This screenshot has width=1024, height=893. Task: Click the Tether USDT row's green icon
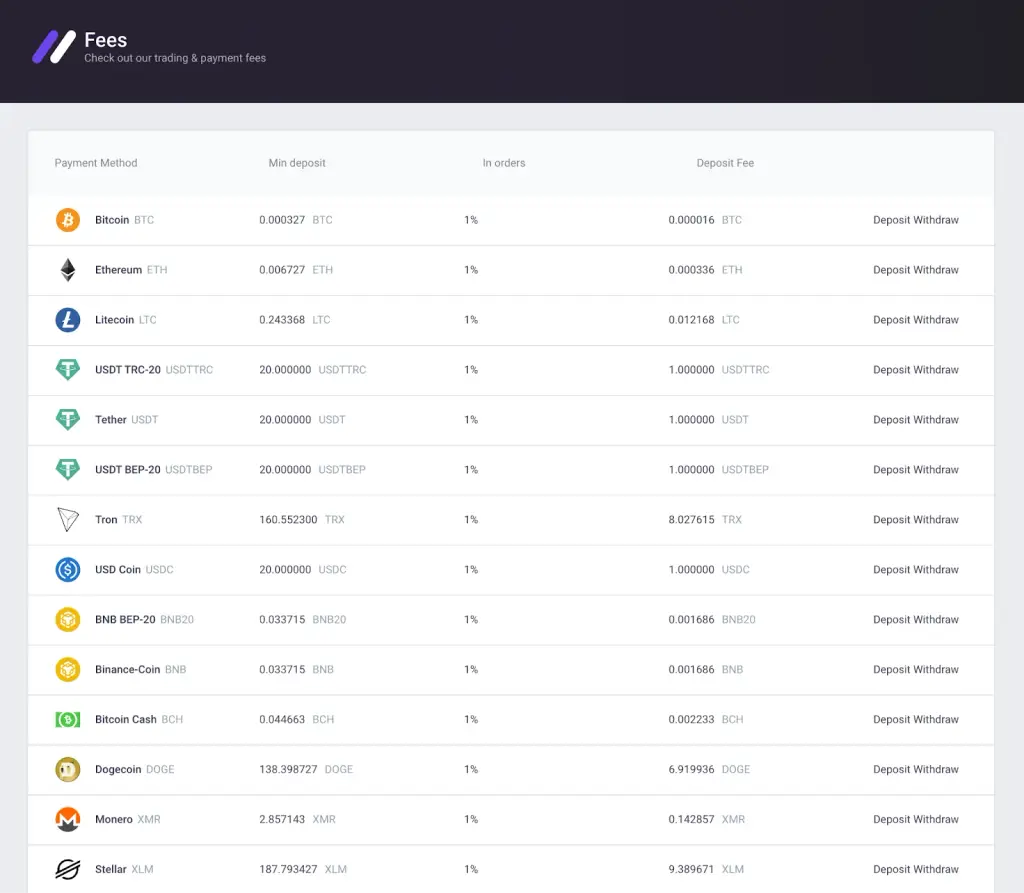(68, 419)
